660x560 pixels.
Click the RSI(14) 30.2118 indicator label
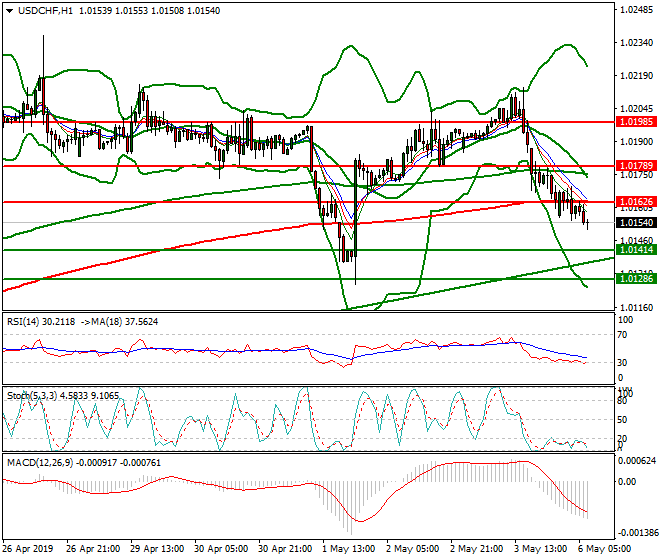point(41,322)
